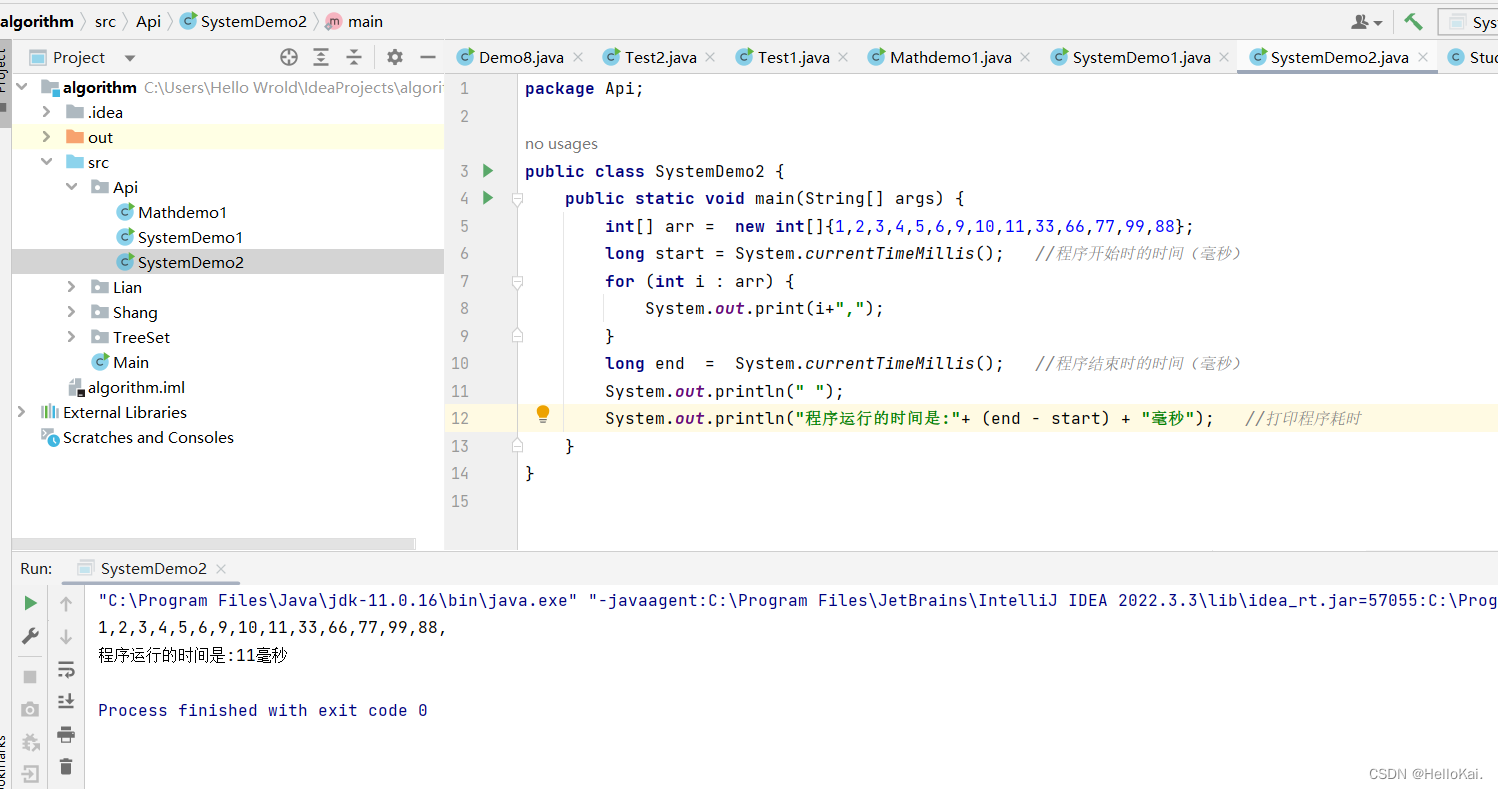Image resolution: width=1498 pixels, height=789 pixels.
Task: Click the Collapse All icon in Project panel
Action: [354, 57]
